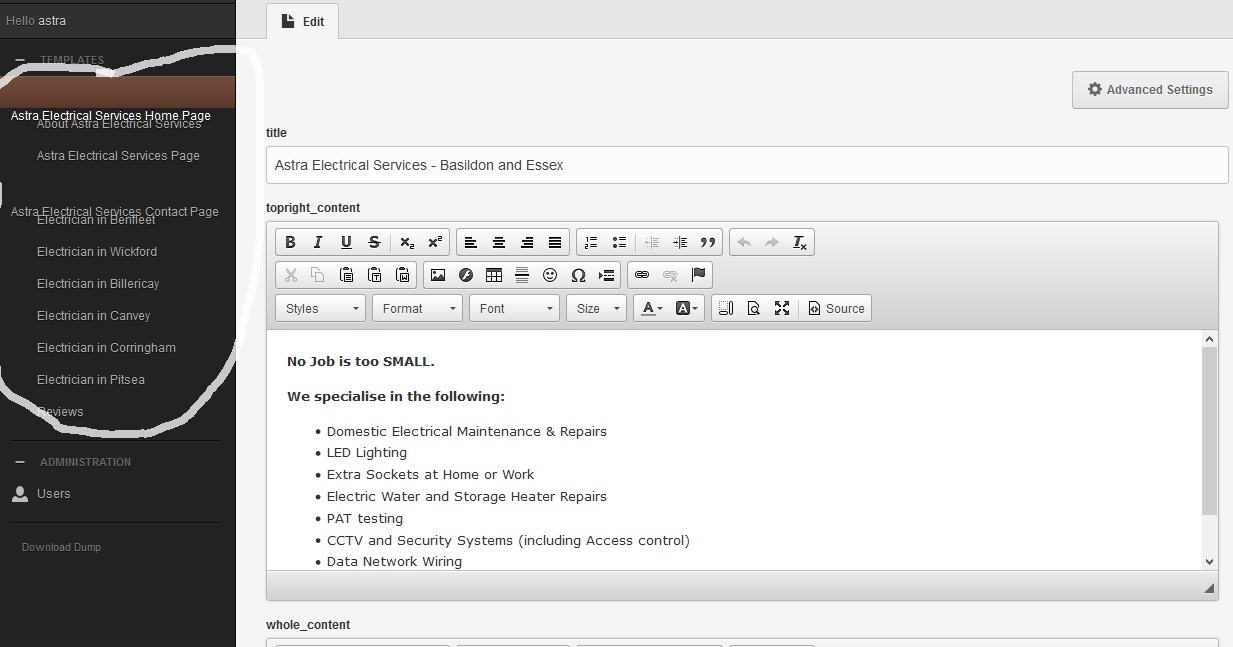This screenshot has width=1233, height=647.
Task: Align text left
Action: coord(471,242)
